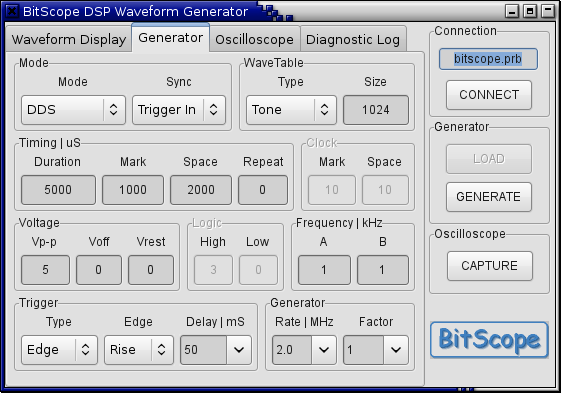
Task: Click the Duration field showing 5000
Action: point(58,190)
